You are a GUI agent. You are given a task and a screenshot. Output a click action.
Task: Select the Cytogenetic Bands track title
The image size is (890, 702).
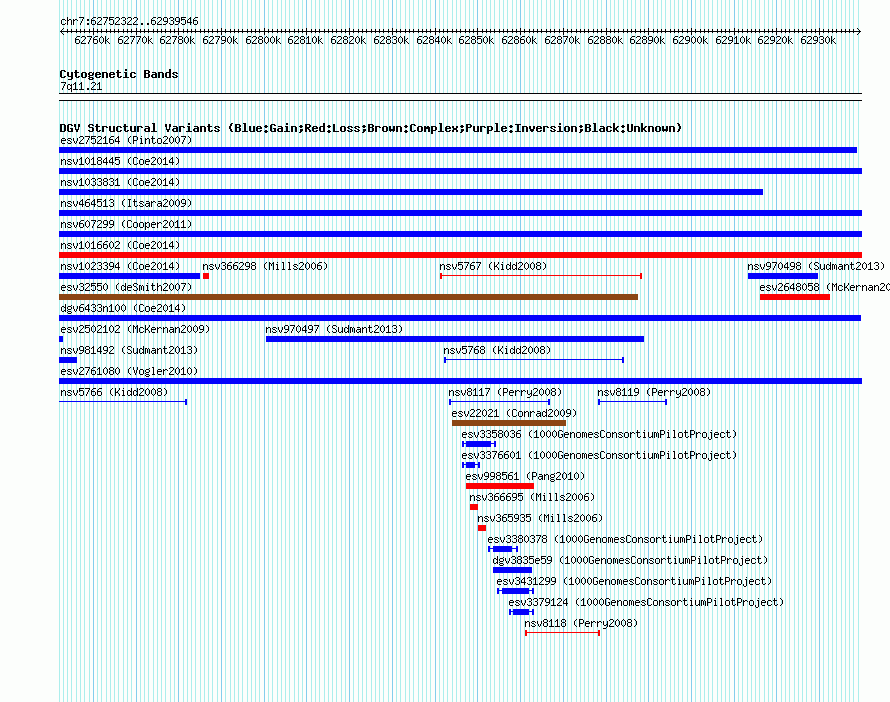[119, 74]
